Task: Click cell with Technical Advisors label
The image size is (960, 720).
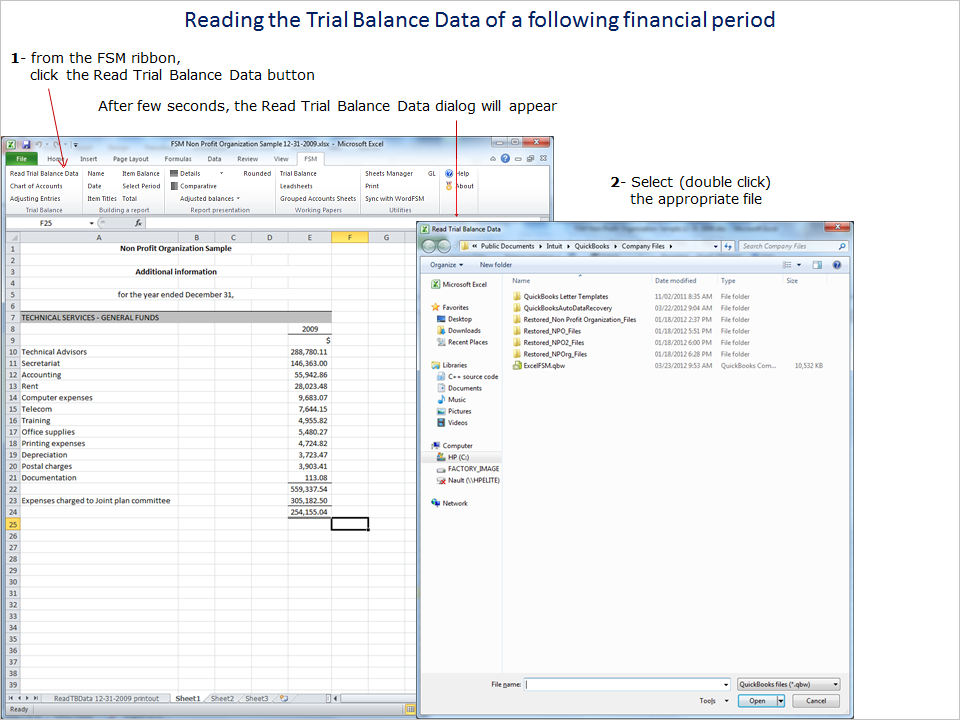Action: [x=99, y=352]
